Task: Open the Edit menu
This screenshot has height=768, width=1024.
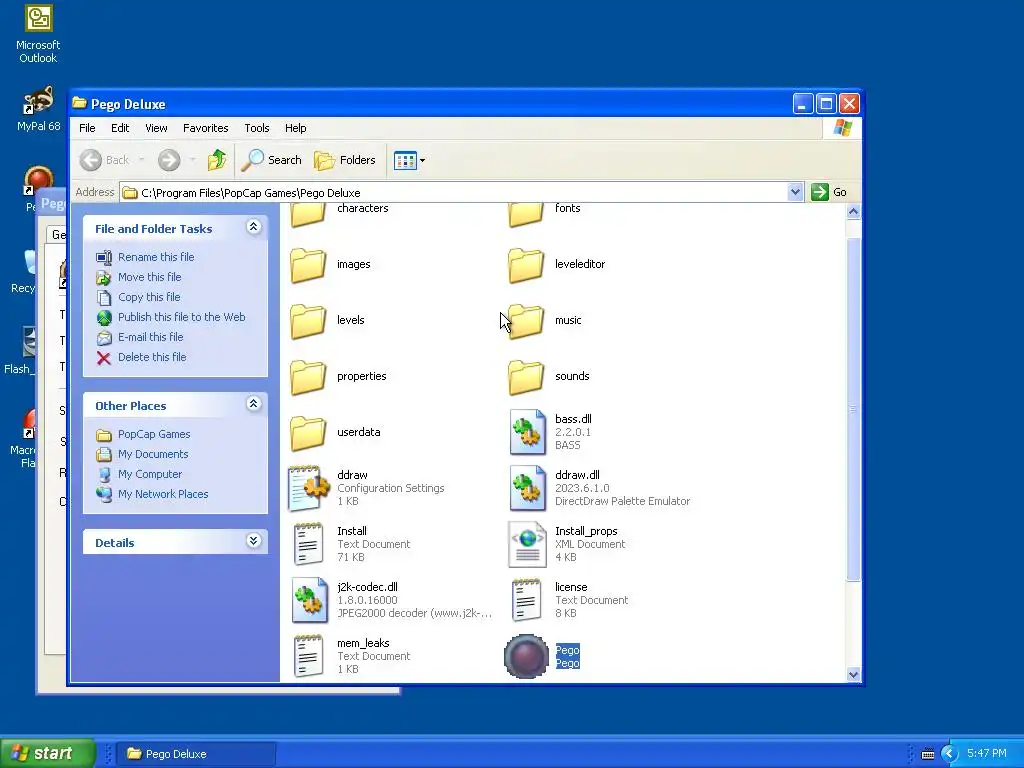Action: click(120, 128)
